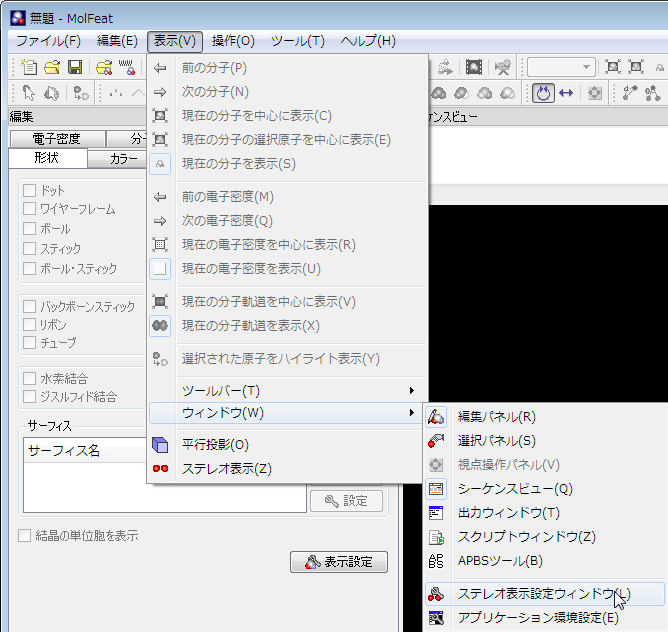Click the arrow pointer selection tool icon
Viewport: 668px width, 632px height.
click(29, 93)
